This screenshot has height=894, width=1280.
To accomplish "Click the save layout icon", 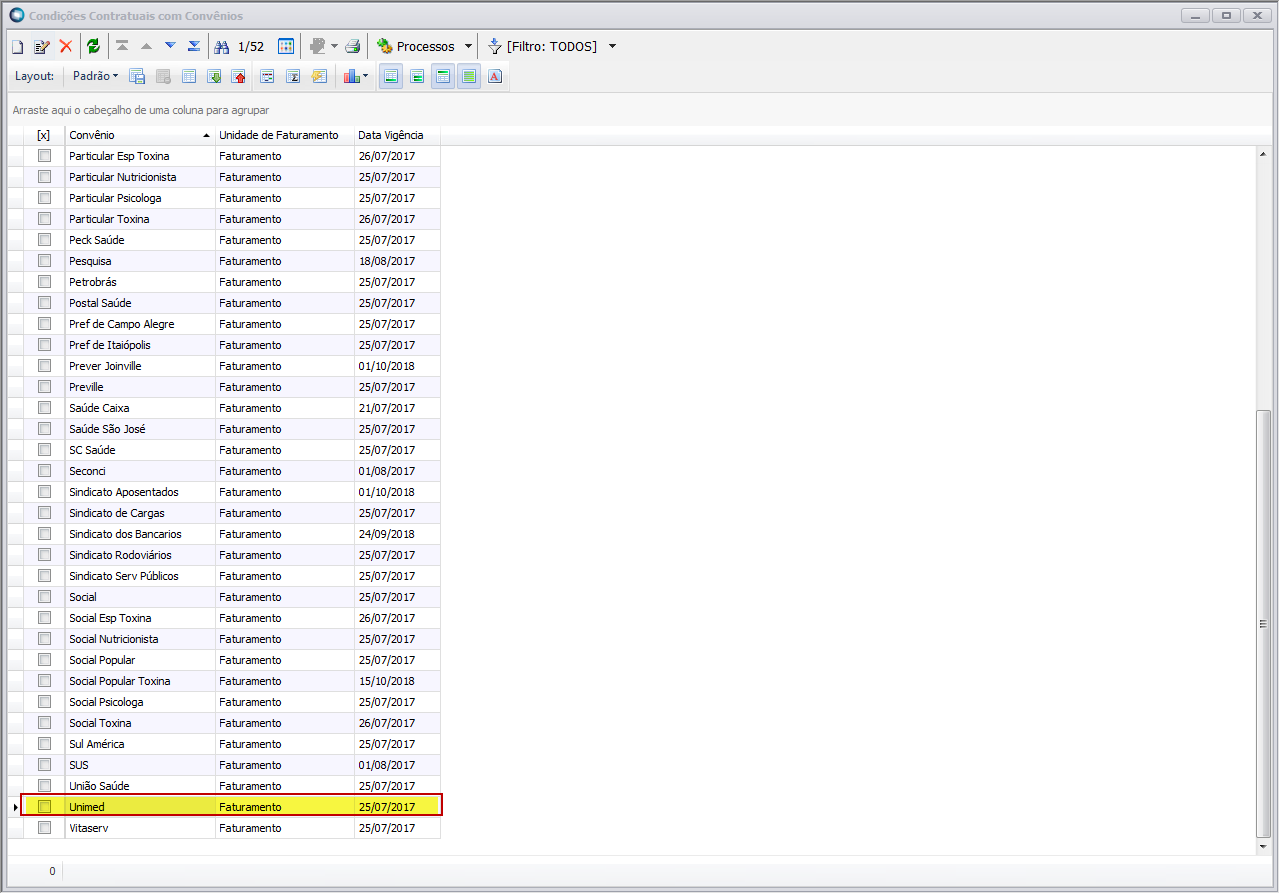I will [138, 76].
